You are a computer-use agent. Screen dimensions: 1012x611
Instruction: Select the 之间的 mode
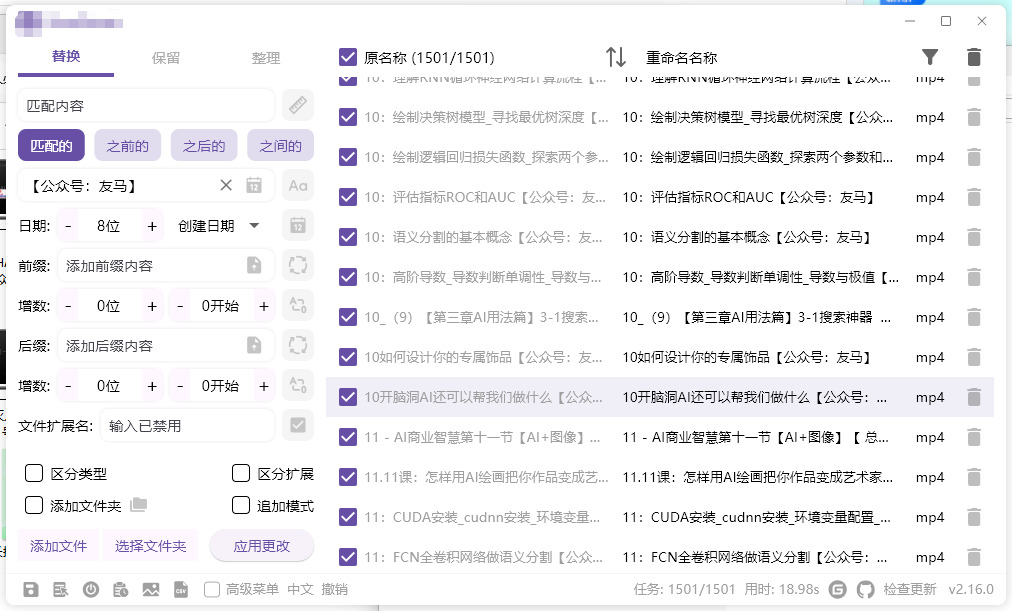click(280, 146)
